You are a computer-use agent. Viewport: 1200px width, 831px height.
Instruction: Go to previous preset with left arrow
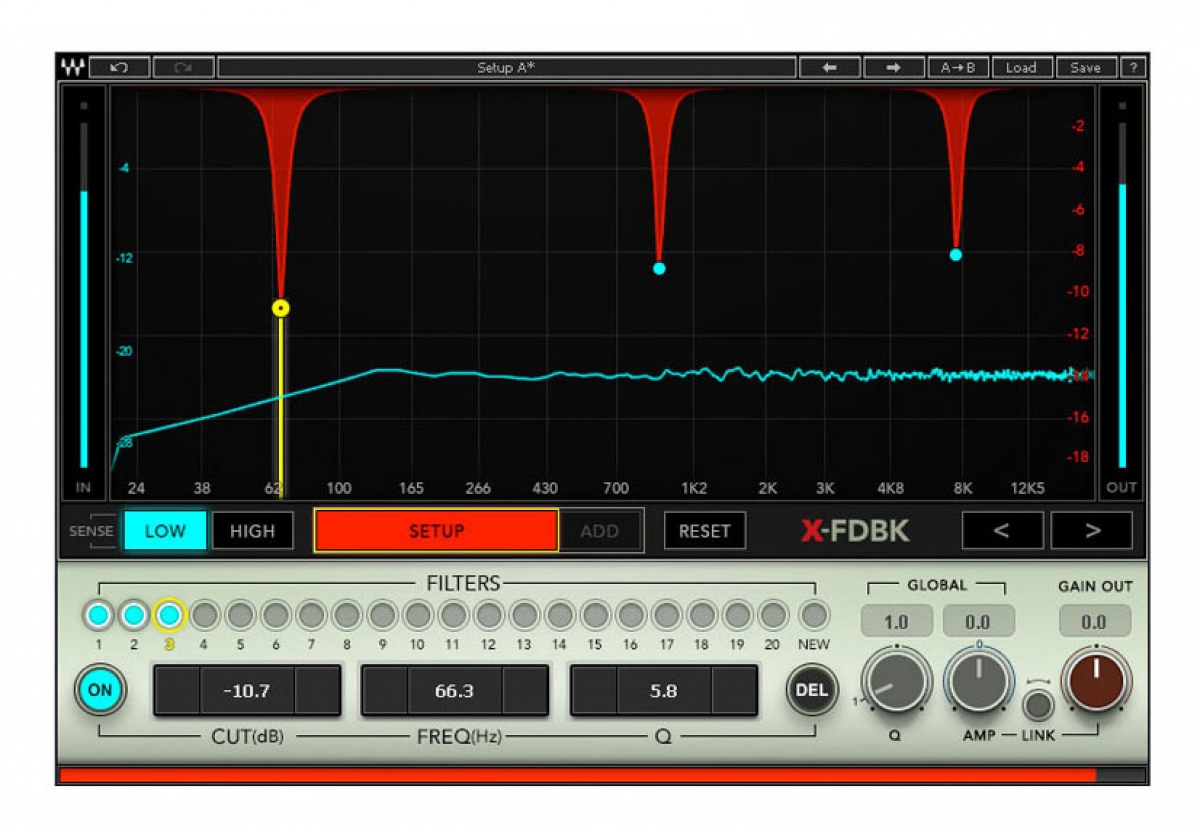pyautogui.click(x=829, y=68)
